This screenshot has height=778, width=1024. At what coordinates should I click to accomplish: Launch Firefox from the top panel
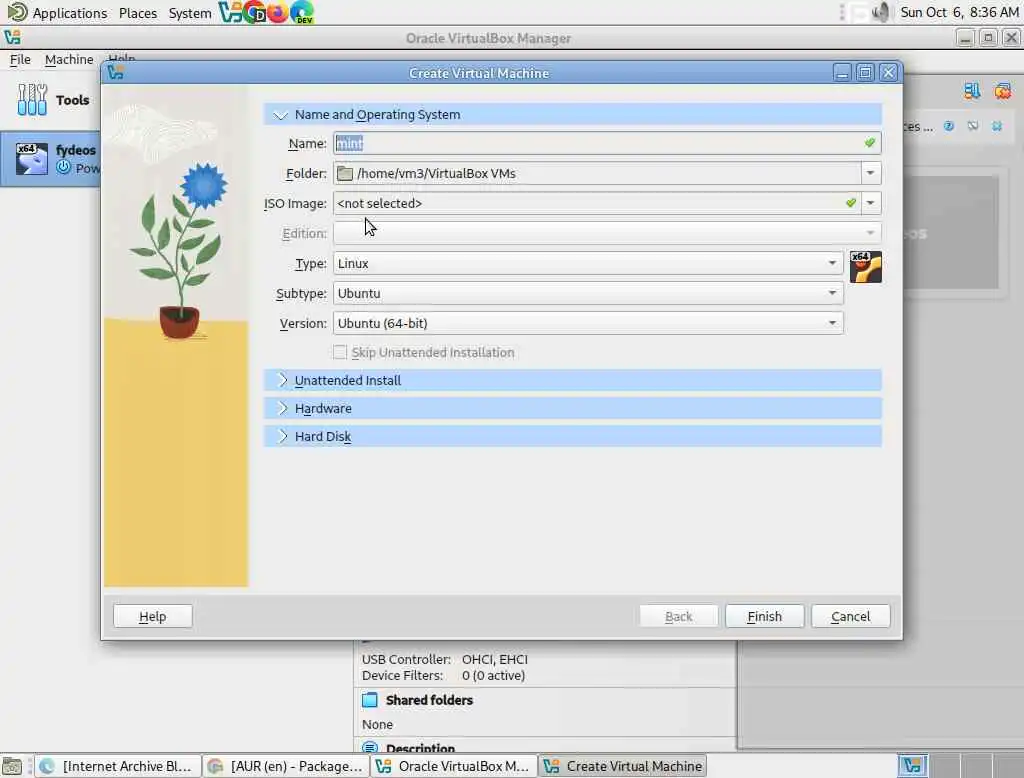pos(278,12)
